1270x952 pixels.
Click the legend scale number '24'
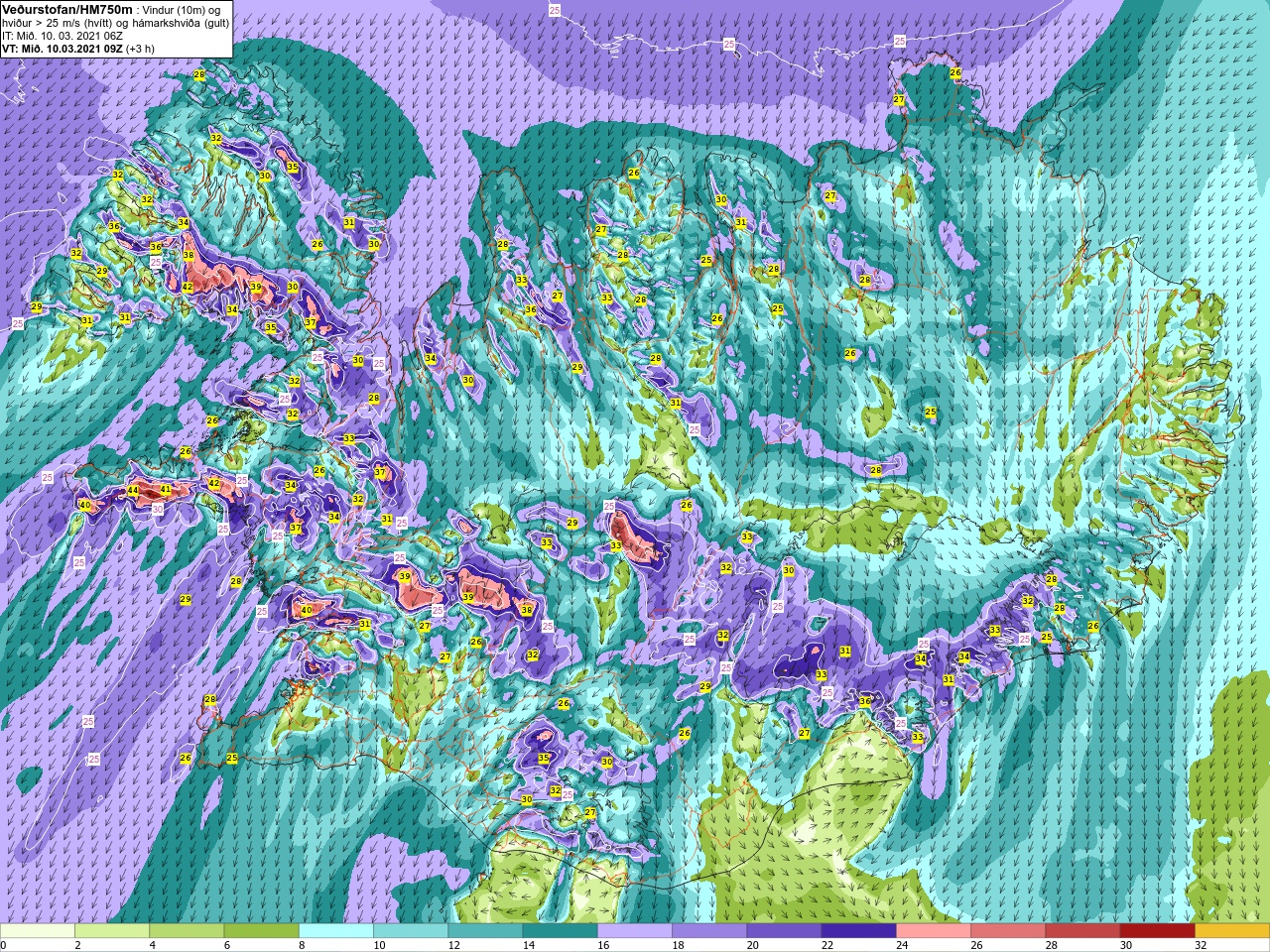[902, 946]
